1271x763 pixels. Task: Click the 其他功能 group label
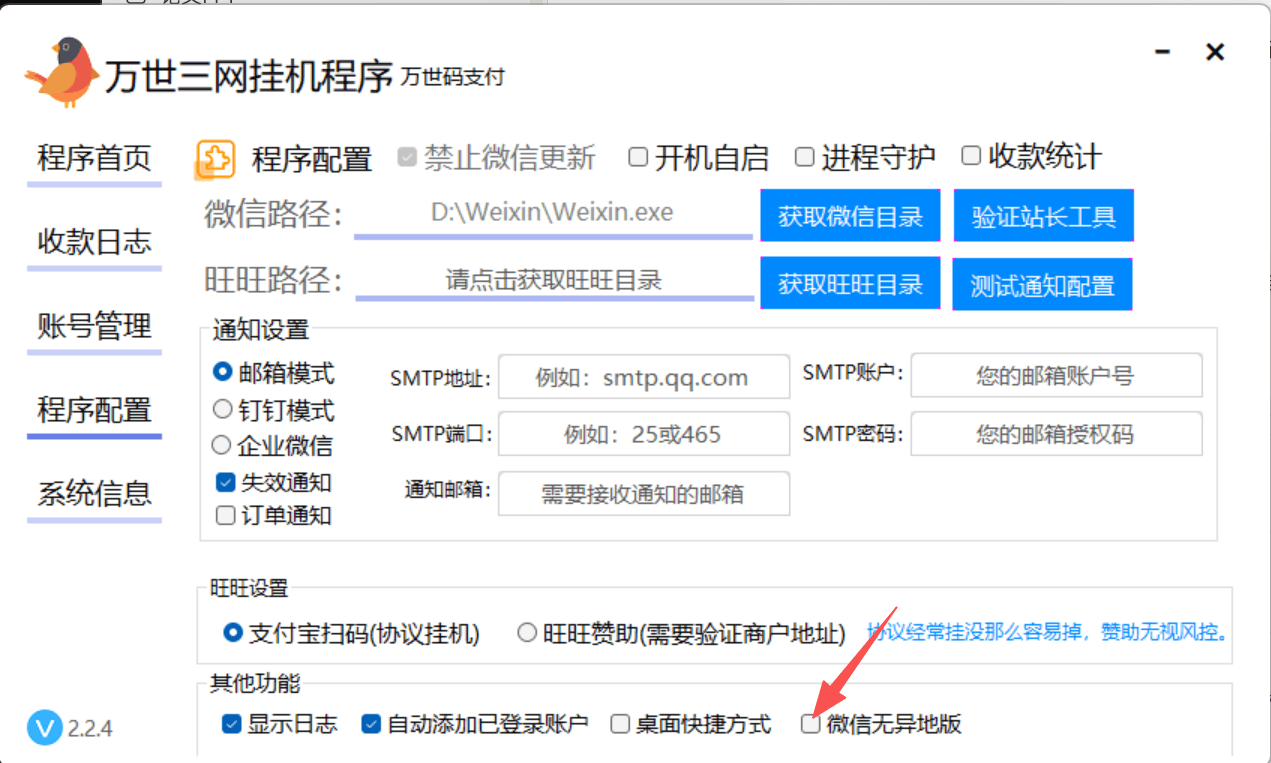point(255,684)
